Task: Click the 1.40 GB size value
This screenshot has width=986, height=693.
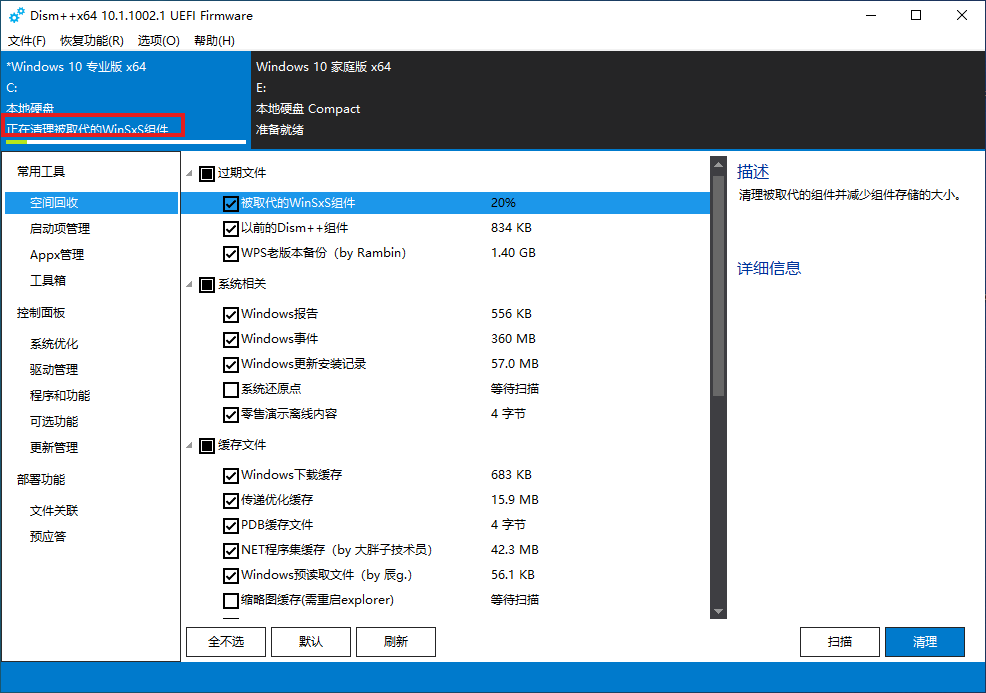Action: [513, 253]
